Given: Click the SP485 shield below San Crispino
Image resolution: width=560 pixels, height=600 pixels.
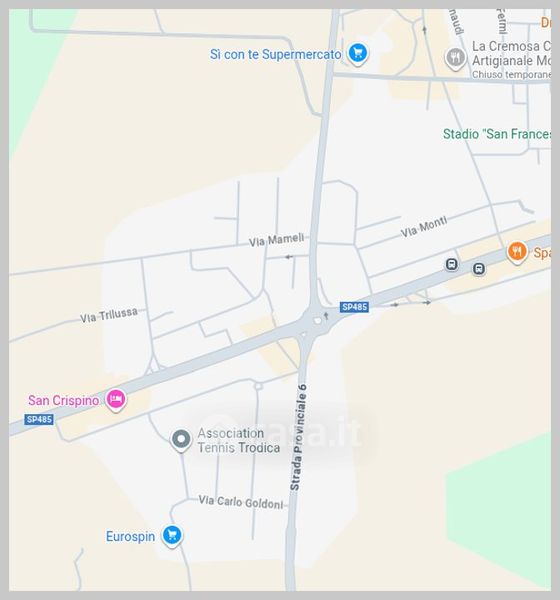Looking at the screenshot, I should click(39, 419).
